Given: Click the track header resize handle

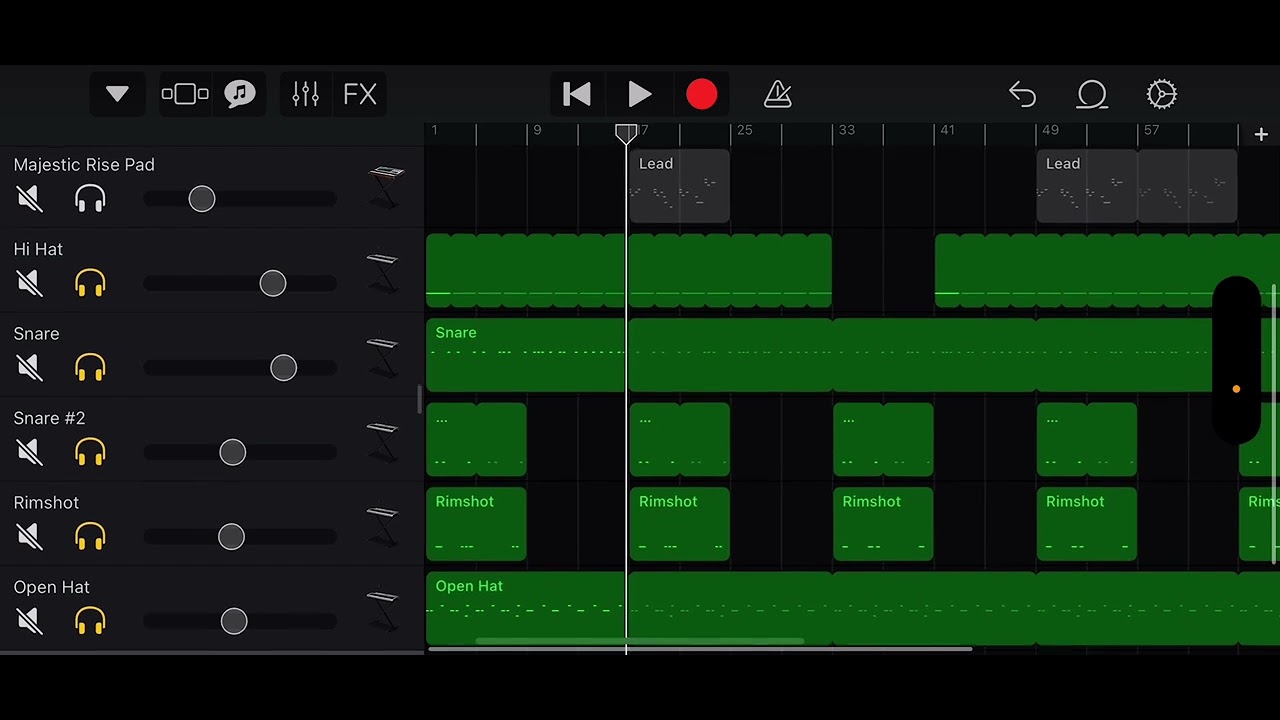Looking at the screenshot, I should [x=420, y=399].
